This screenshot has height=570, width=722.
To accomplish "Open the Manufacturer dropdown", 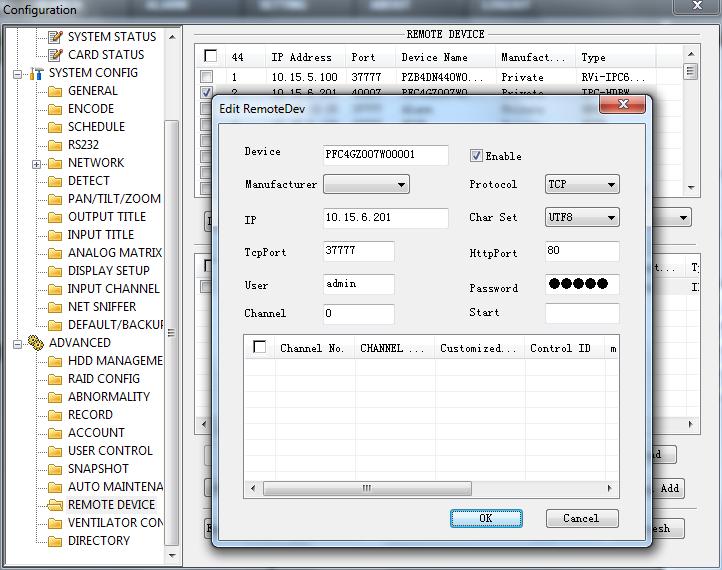I will pos(366,184).
